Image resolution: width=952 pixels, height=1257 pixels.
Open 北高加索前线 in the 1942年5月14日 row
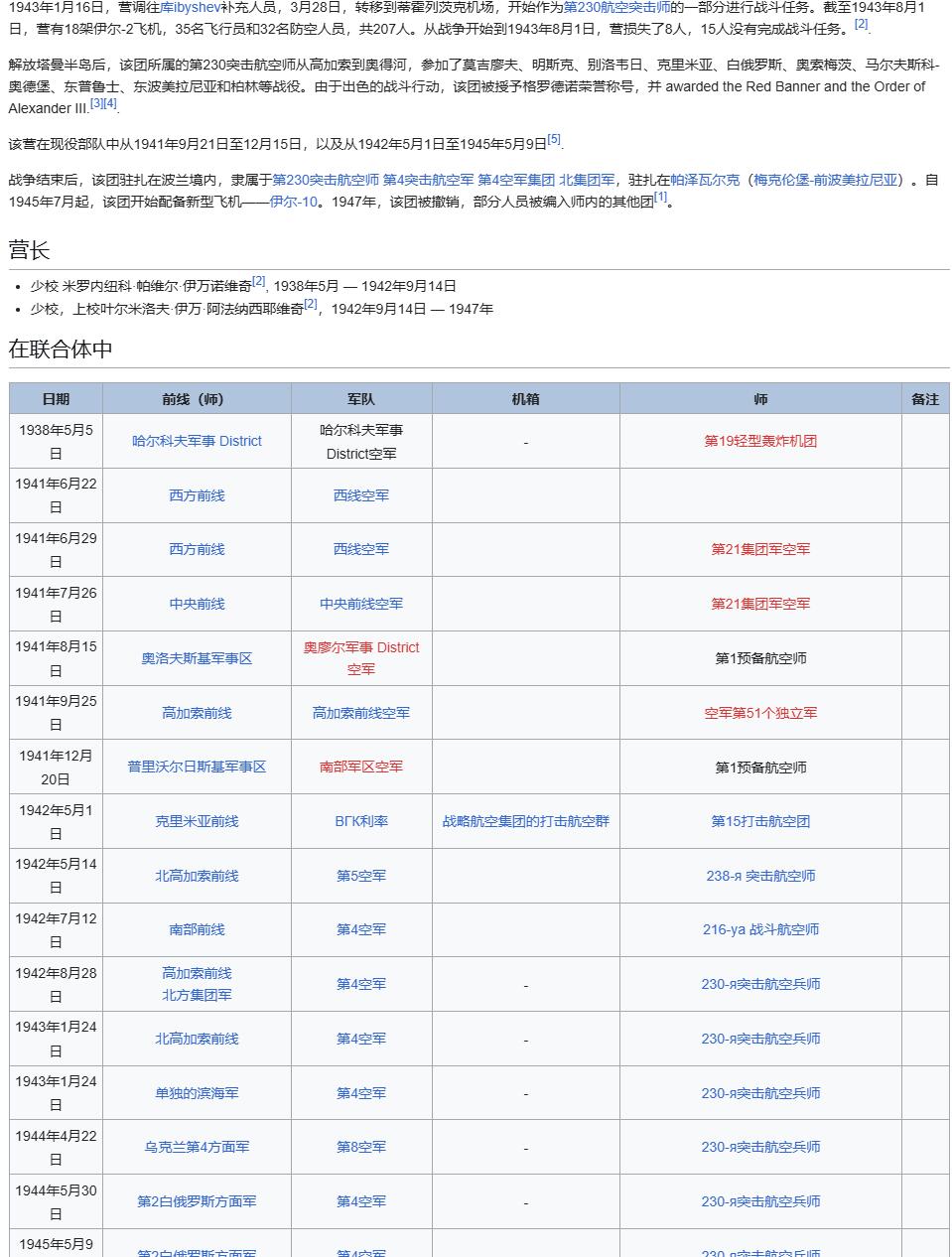coord(197,876)
